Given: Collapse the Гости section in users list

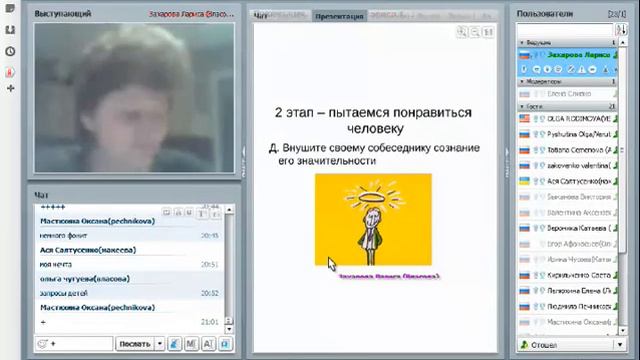Looking at the screenshot, I should (522, 106).
